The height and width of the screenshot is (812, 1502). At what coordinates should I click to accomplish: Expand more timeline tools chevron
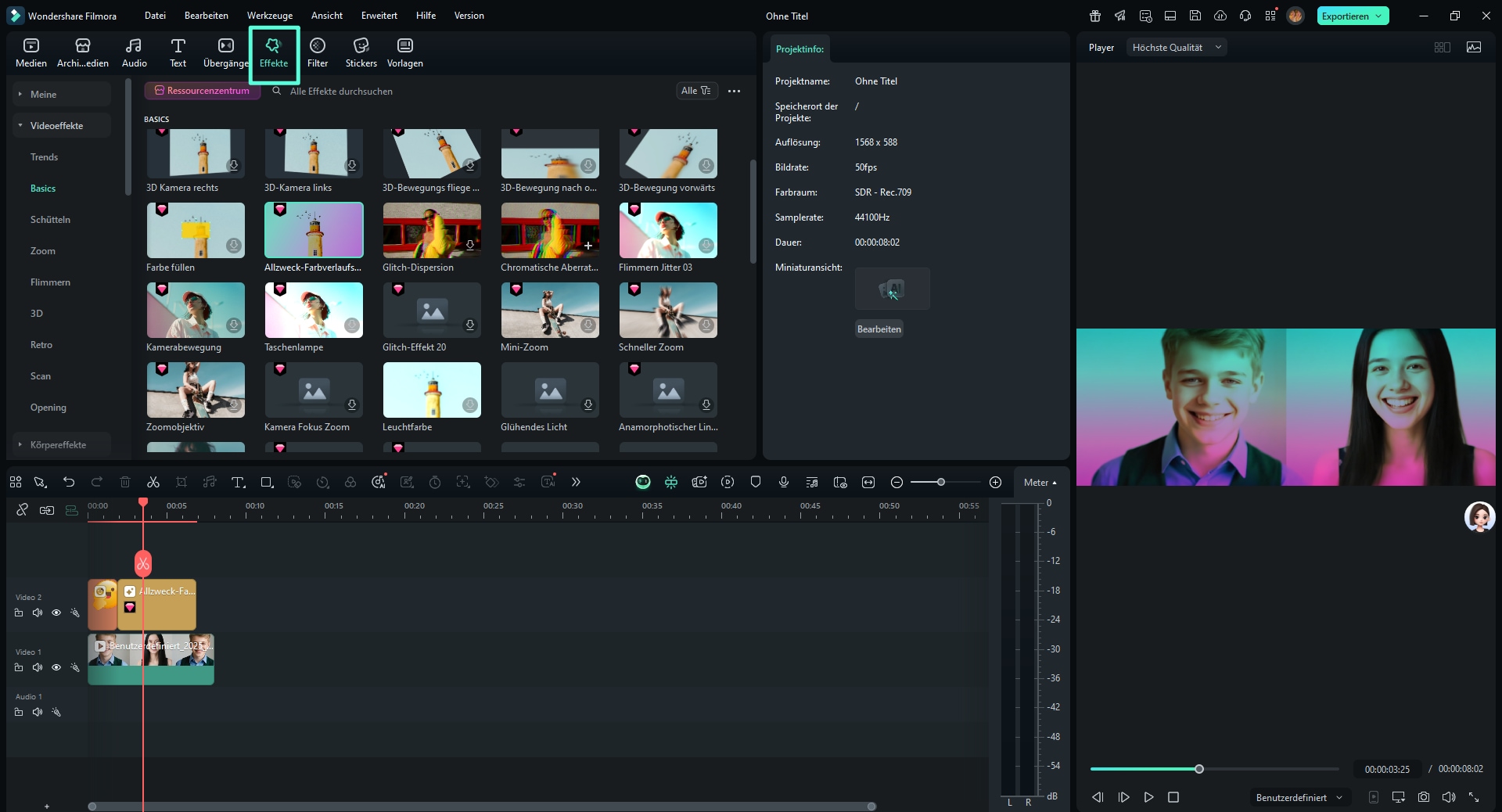(577, 482)
